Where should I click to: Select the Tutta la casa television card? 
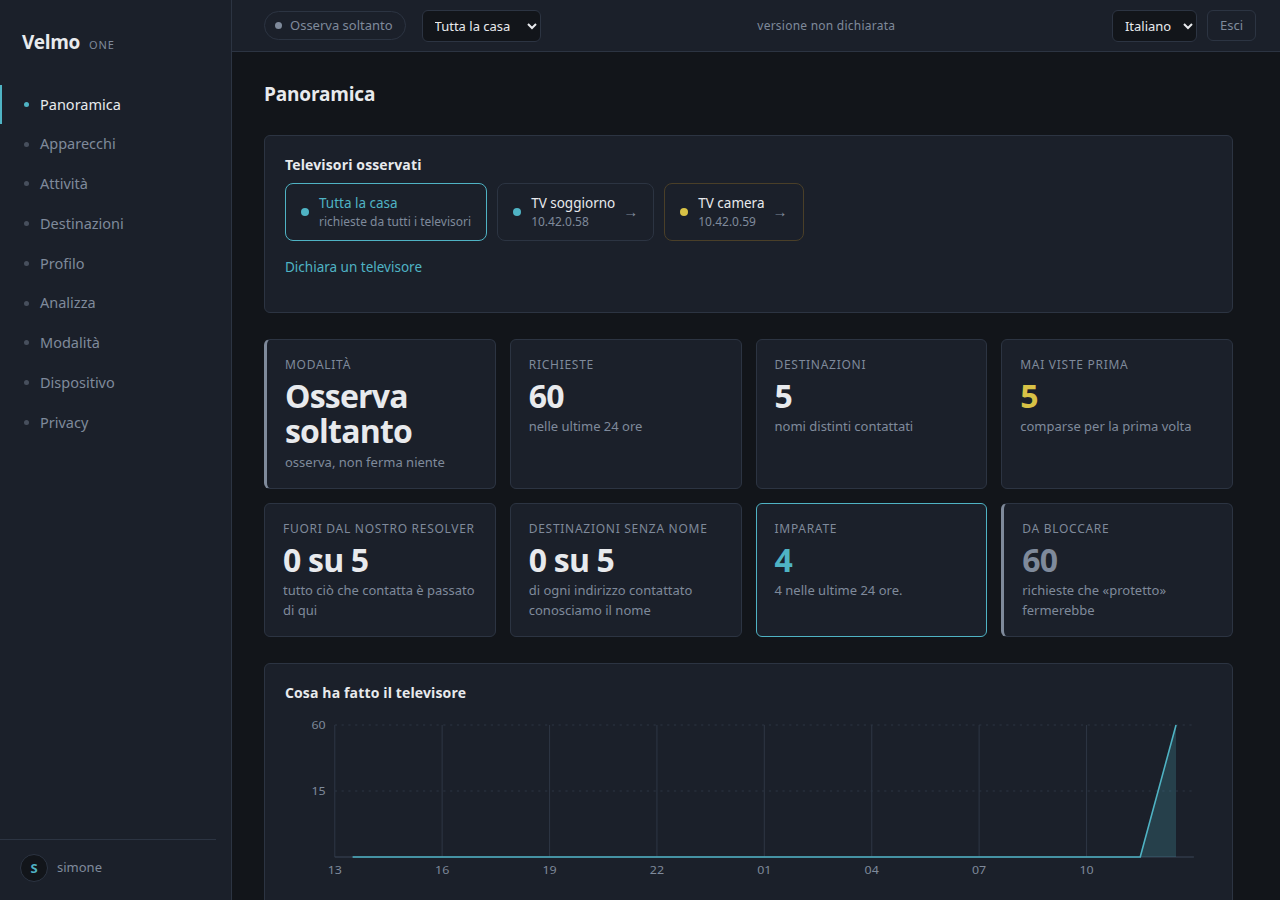[x=386, y=212]
